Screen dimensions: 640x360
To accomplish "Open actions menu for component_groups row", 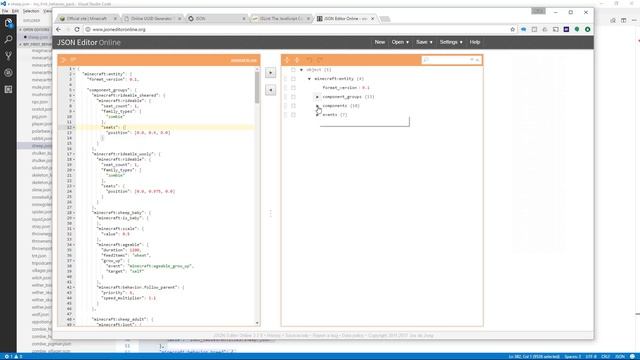I will pos(293,97).
